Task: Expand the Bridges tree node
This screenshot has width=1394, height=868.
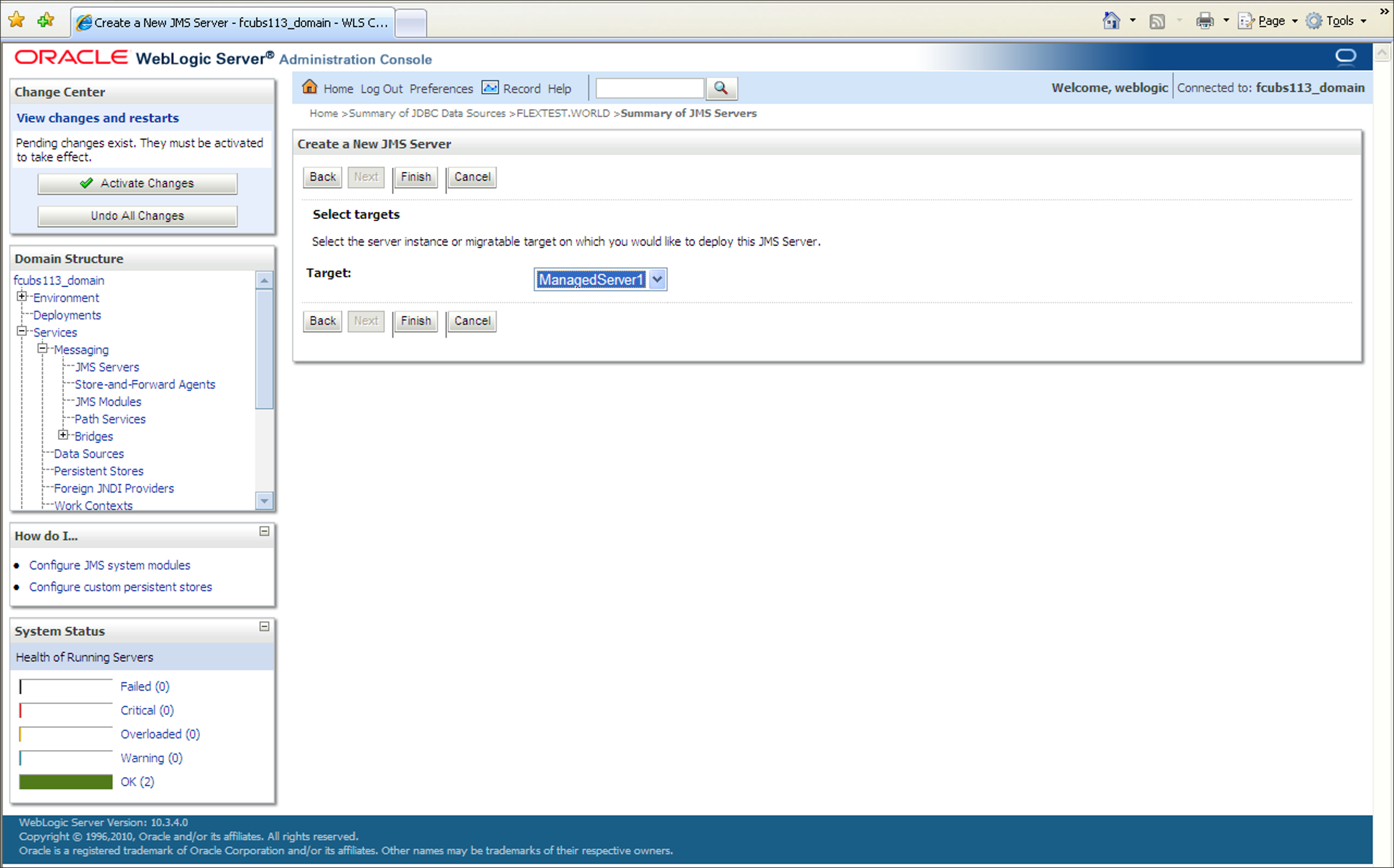Action: tap(63, 435)
